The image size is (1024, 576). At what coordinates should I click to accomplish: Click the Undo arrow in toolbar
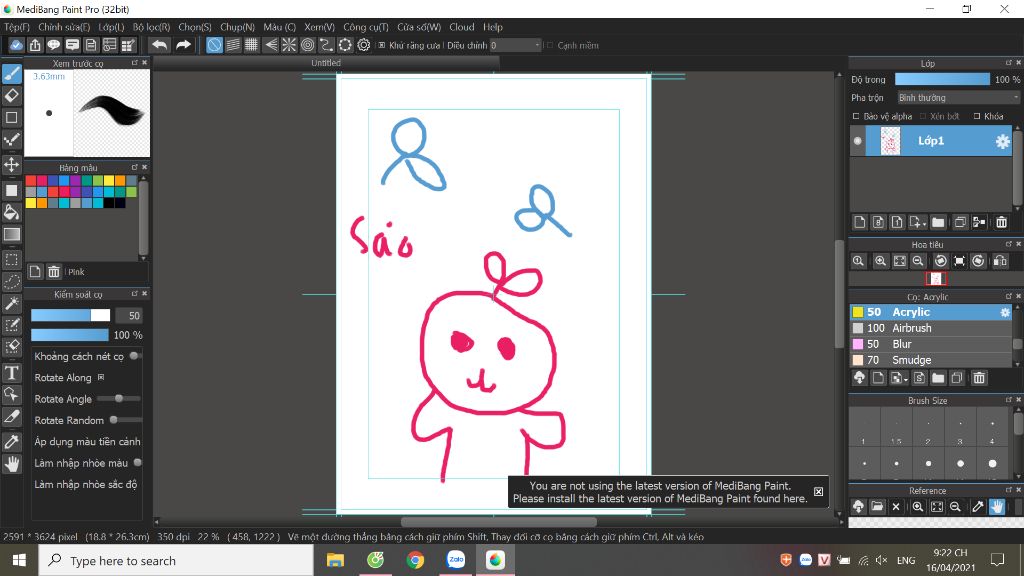tap(159, 45)
